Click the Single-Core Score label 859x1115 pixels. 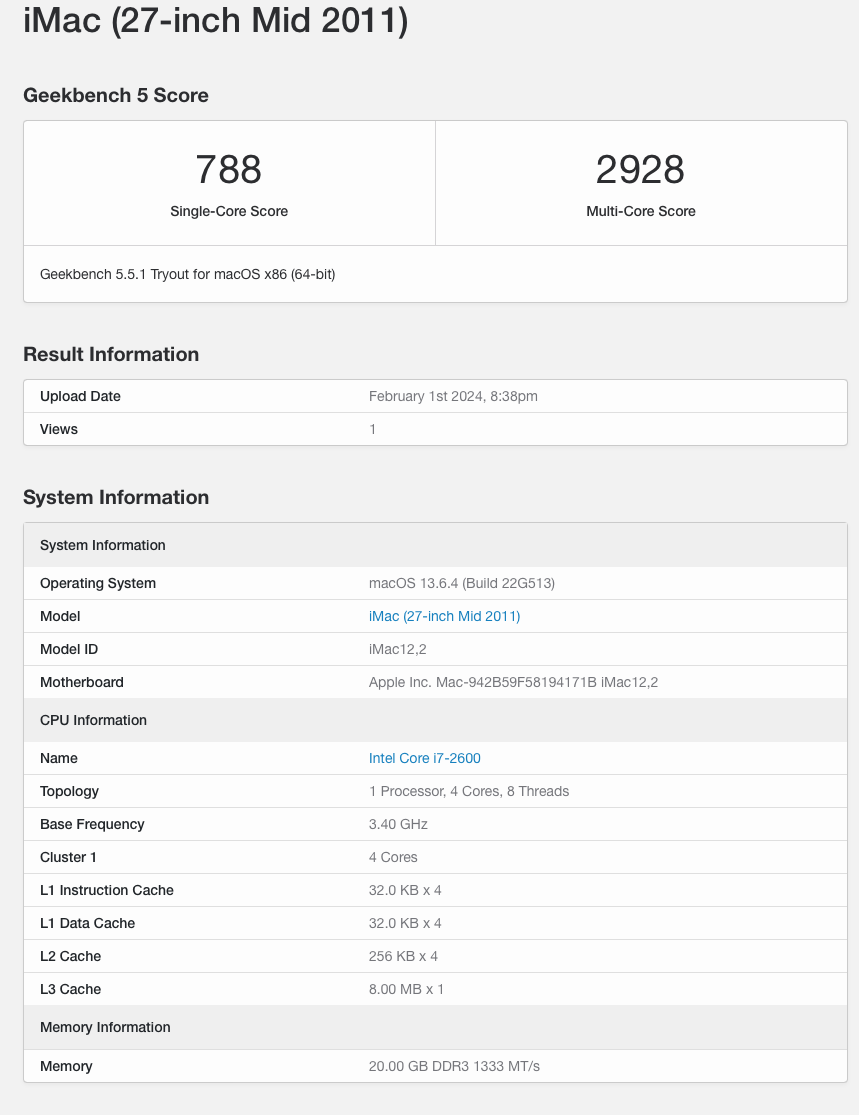click(229, 211)
